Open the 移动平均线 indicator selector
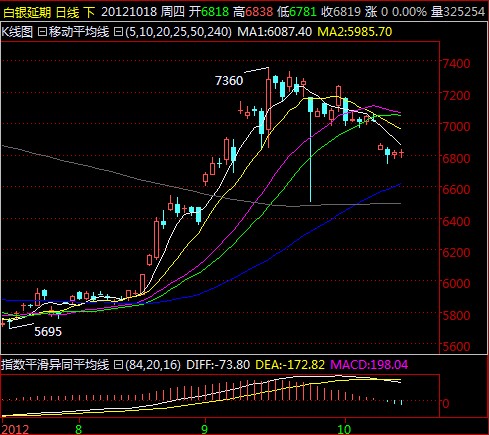 pyautogui.click(x=79, y=32)
